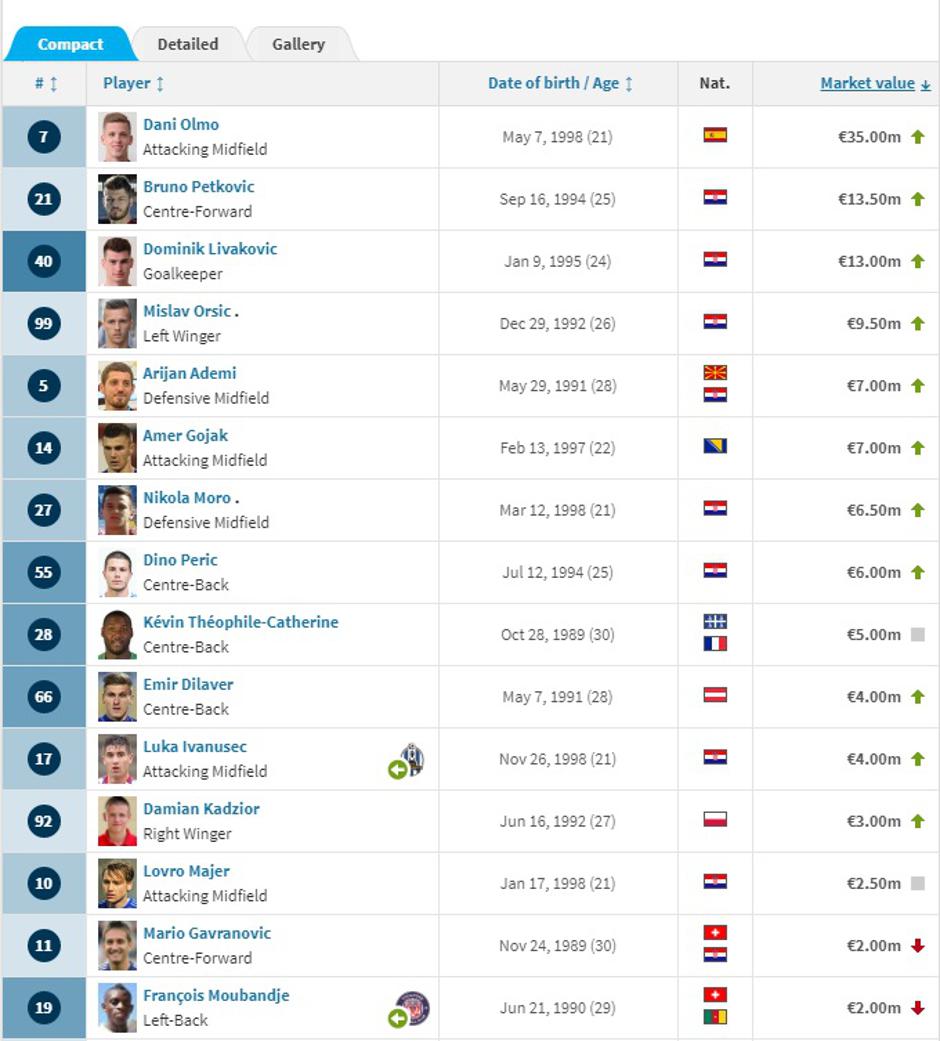Viewport: 940px width, 1041px height.
Task: Click the Poland flag for Damian Kadzior
Action: coord(714,819)
